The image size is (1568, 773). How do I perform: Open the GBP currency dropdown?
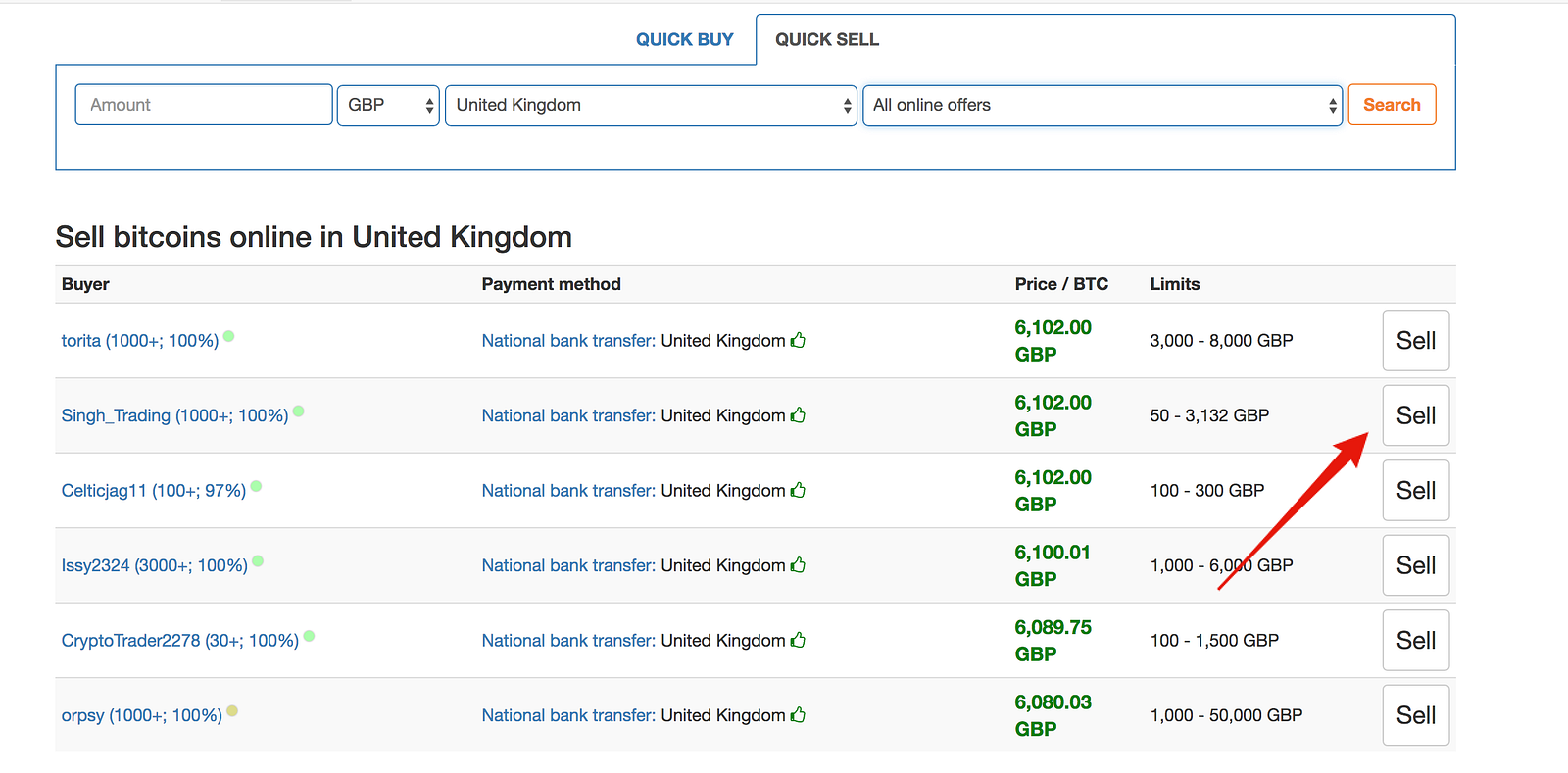pyautogui.click(x=388, y=105)
